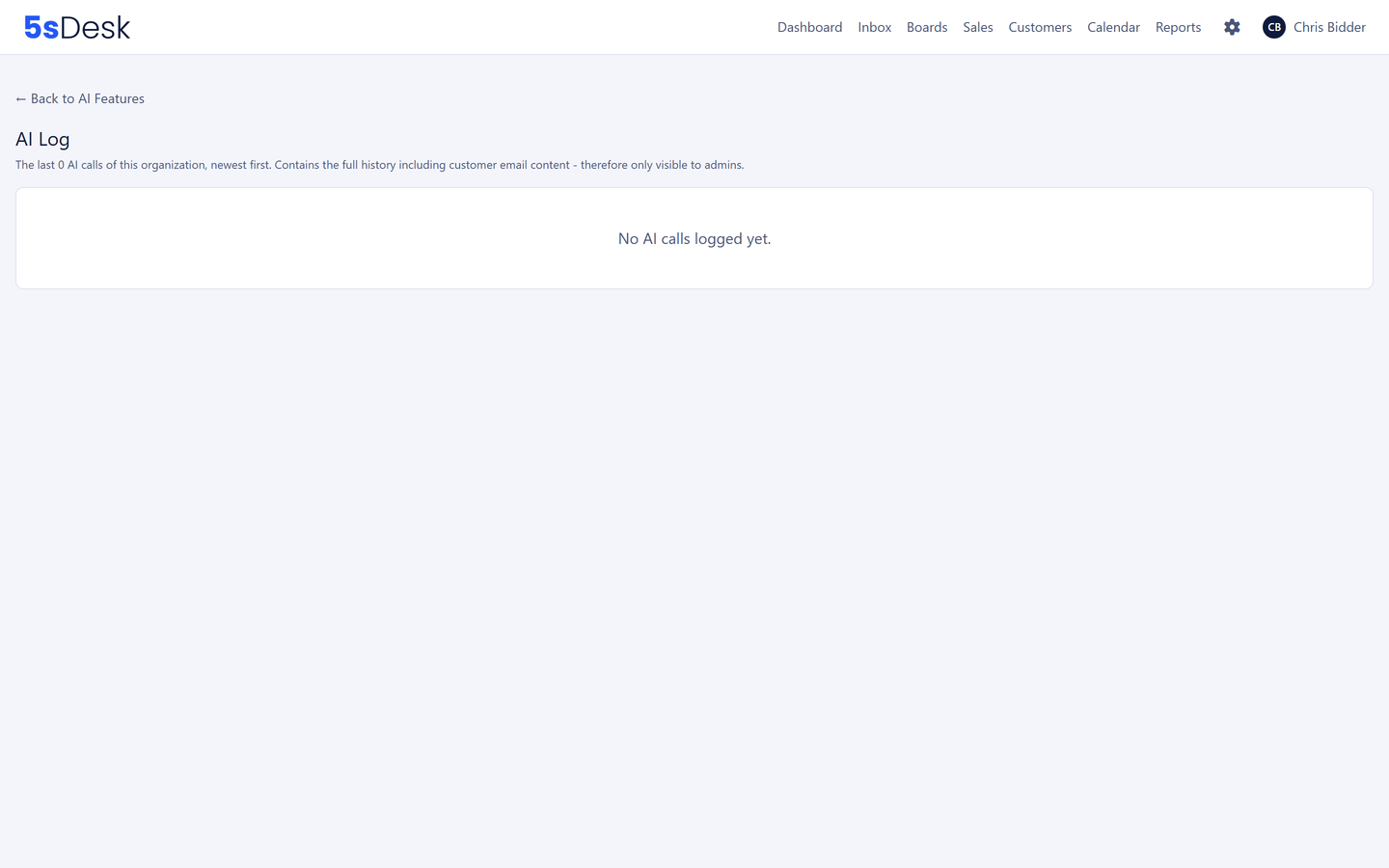1389x868 pixels.
Task: Click the blue '5s' part of the logo
Action: point(41,28)
